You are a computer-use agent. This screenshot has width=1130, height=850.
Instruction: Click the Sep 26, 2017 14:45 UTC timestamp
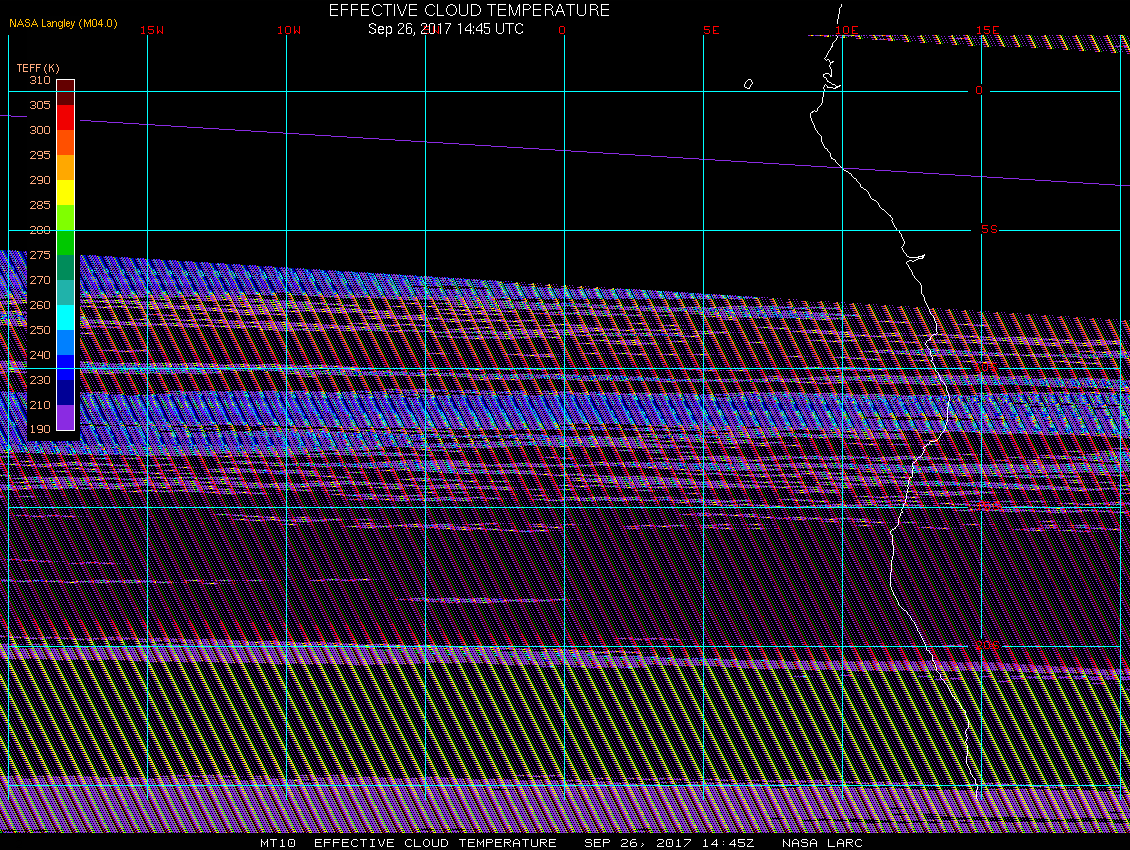(x=445, y=29)
